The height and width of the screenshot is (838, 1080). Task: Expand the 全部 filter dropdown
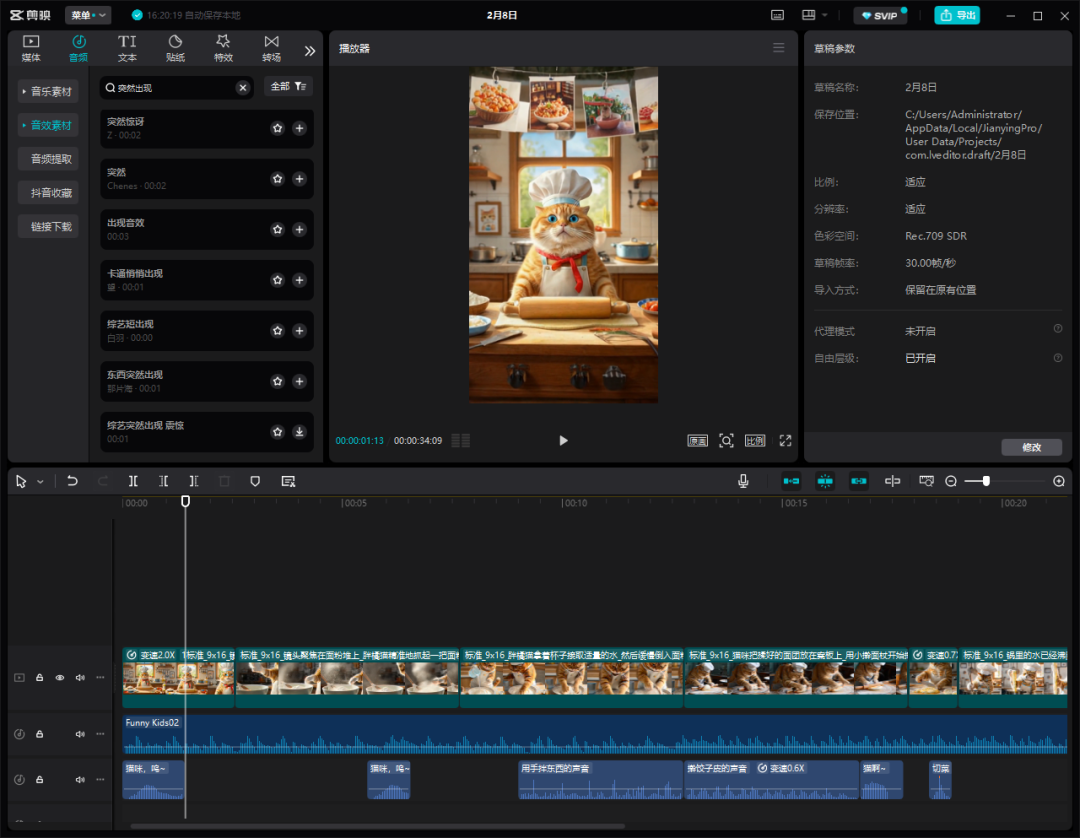pos(288,87)
